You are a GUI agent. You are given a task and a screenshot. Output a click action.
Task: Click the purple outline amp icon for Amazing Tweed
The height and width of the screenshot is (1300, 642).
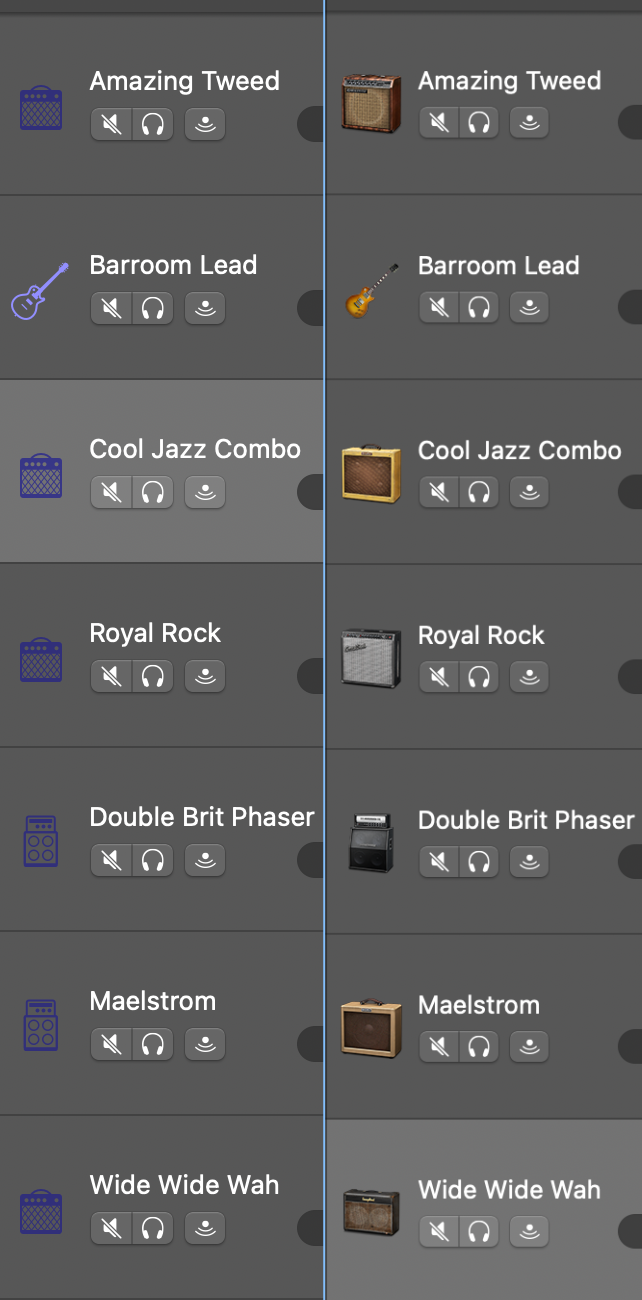(x=41, y=107)
